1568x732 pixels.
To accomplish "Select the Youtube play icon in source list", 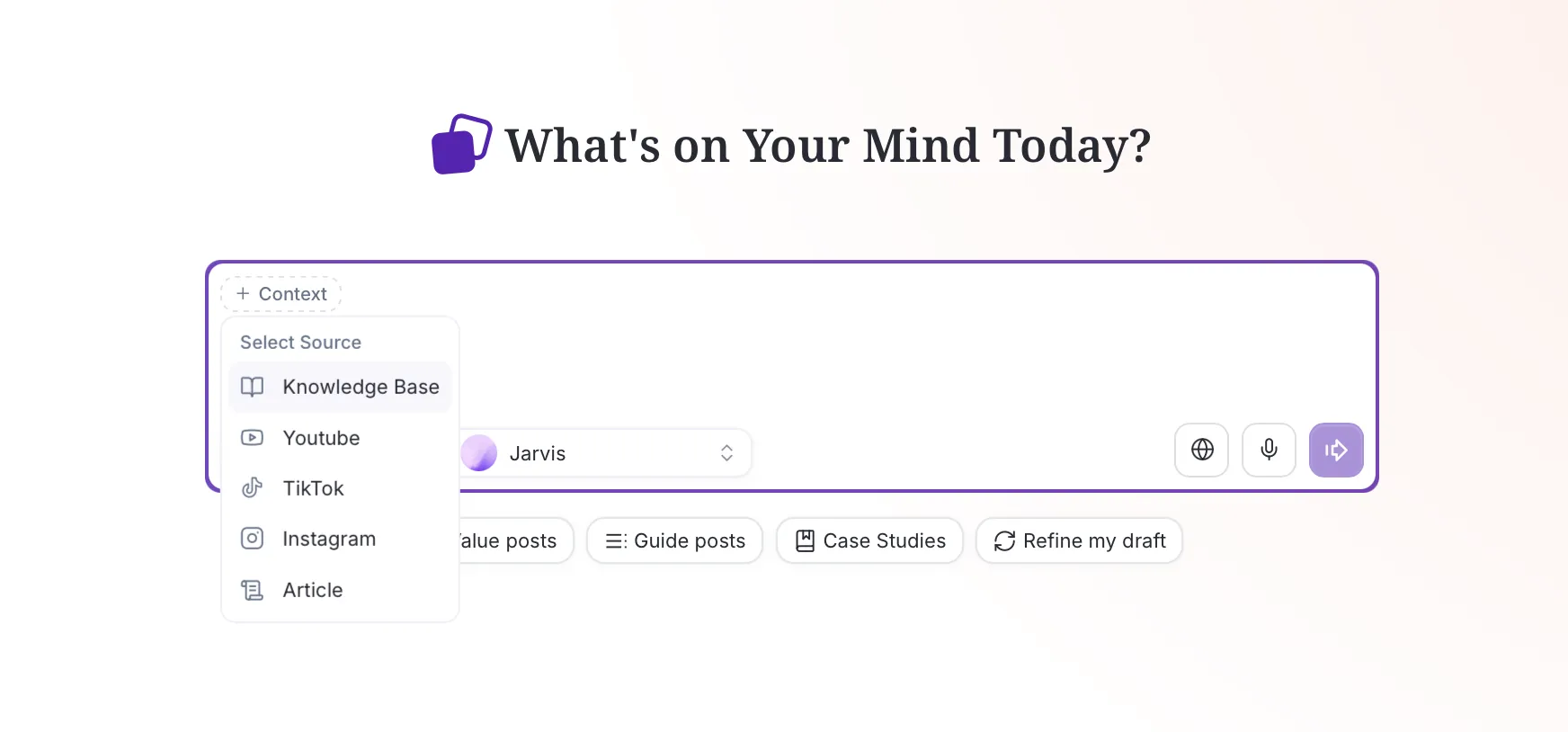I will [x=252, y=438].
